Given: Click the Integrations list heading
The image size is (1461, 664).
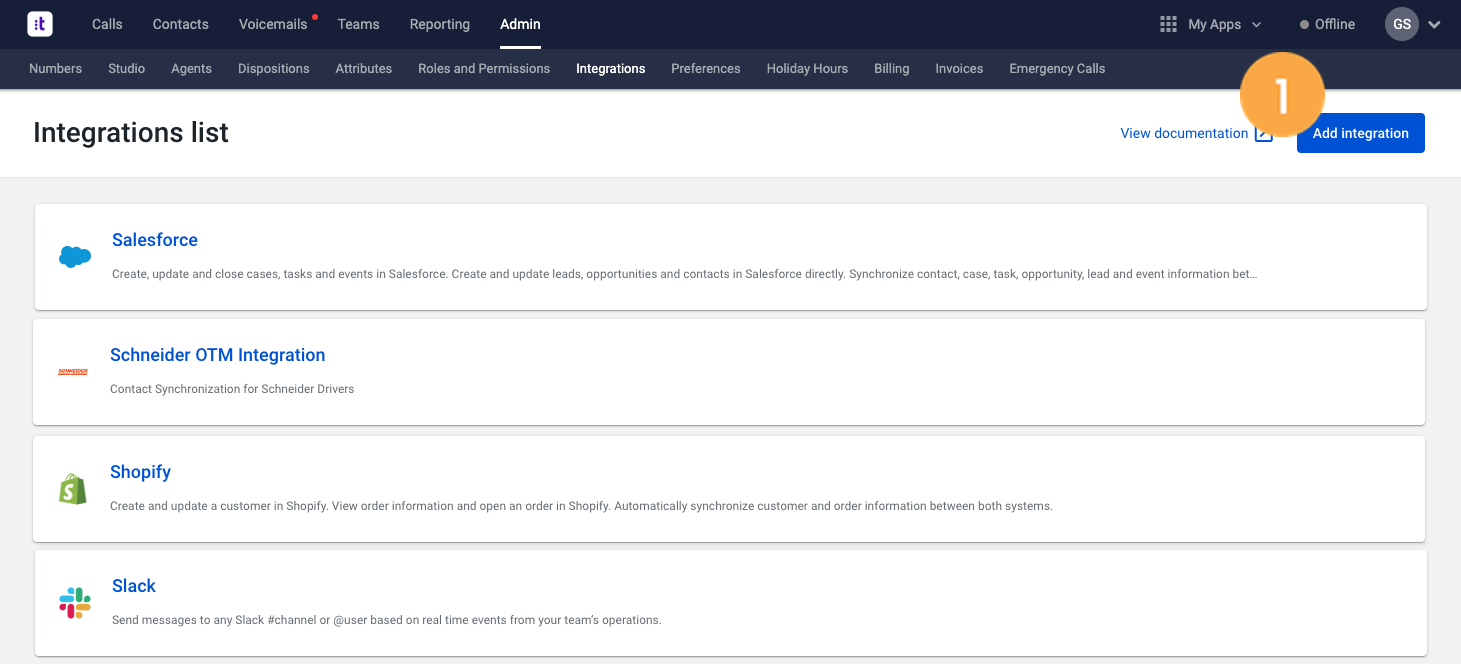Looking at the screenshot, I should click(x=131, y=133).
